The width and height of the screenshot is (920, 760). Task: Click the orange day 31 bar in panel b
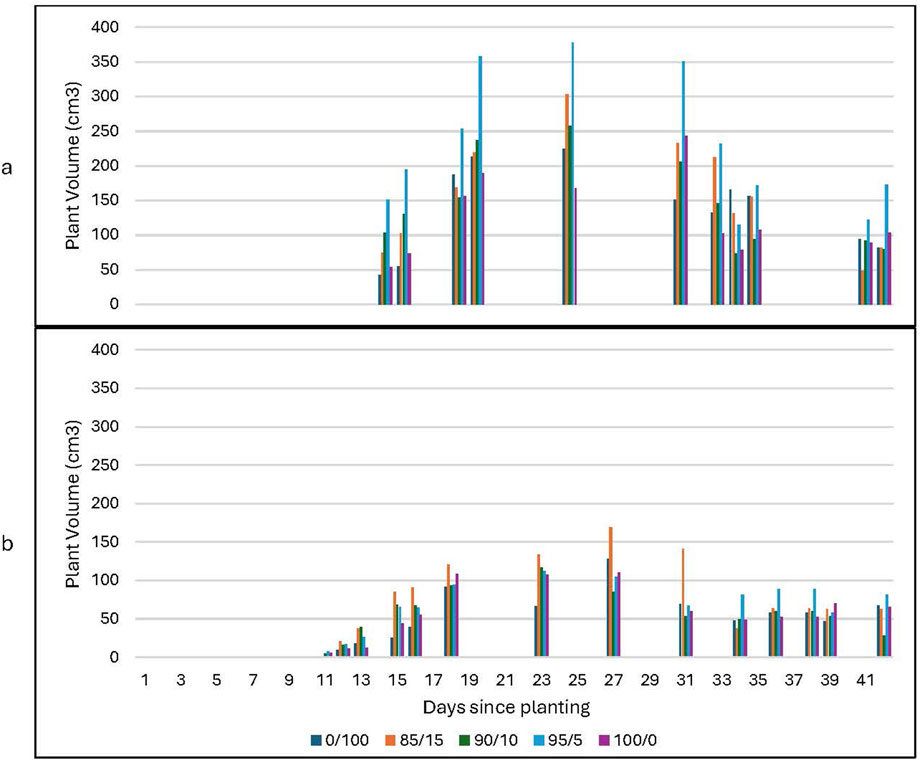coord(683,602)
